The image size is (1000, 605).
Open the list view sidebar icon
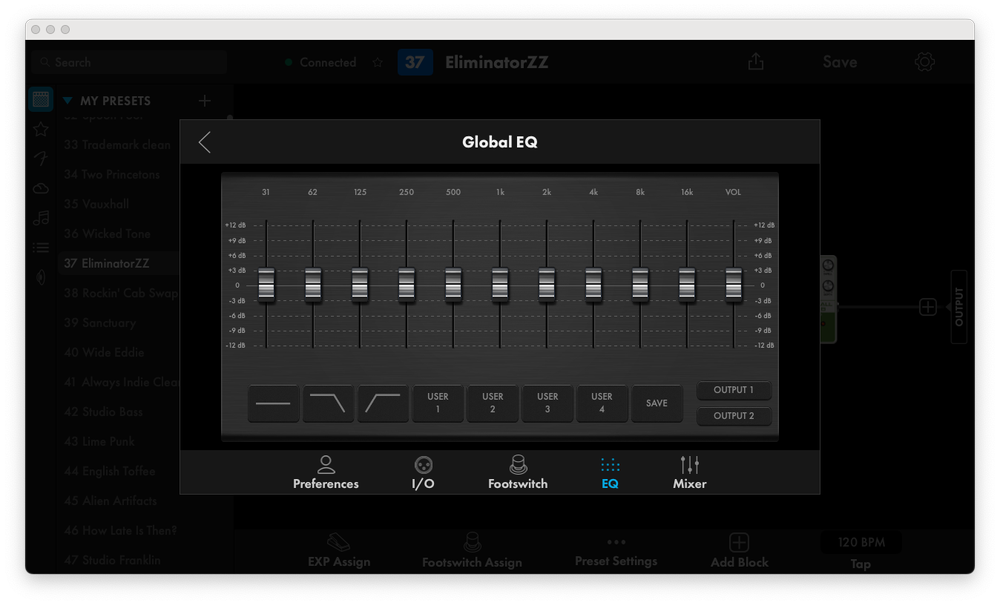click(x=40, y=247)
